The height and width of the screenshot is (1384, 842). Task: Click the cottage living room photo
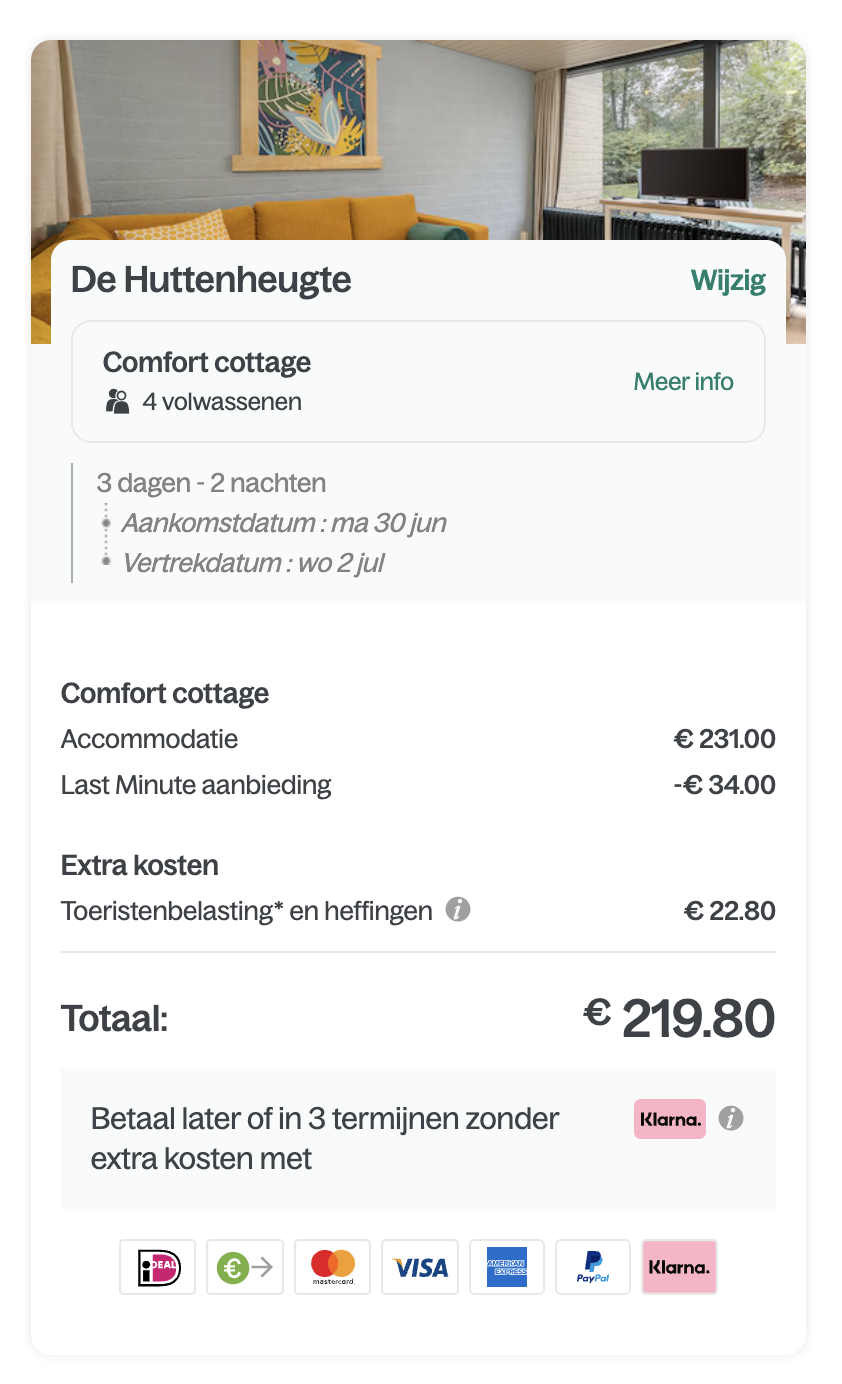[x=418, y=140]
